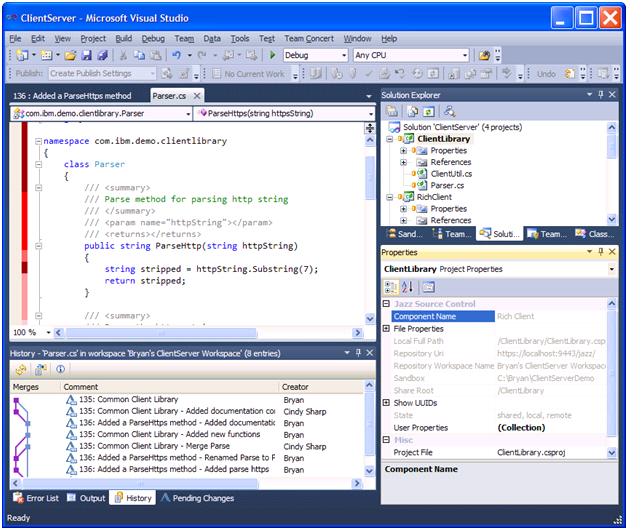Open the com.ibm.demo.clientlibrary.Parser type dropdown
The image size is (628, 530).
point(188,114)
